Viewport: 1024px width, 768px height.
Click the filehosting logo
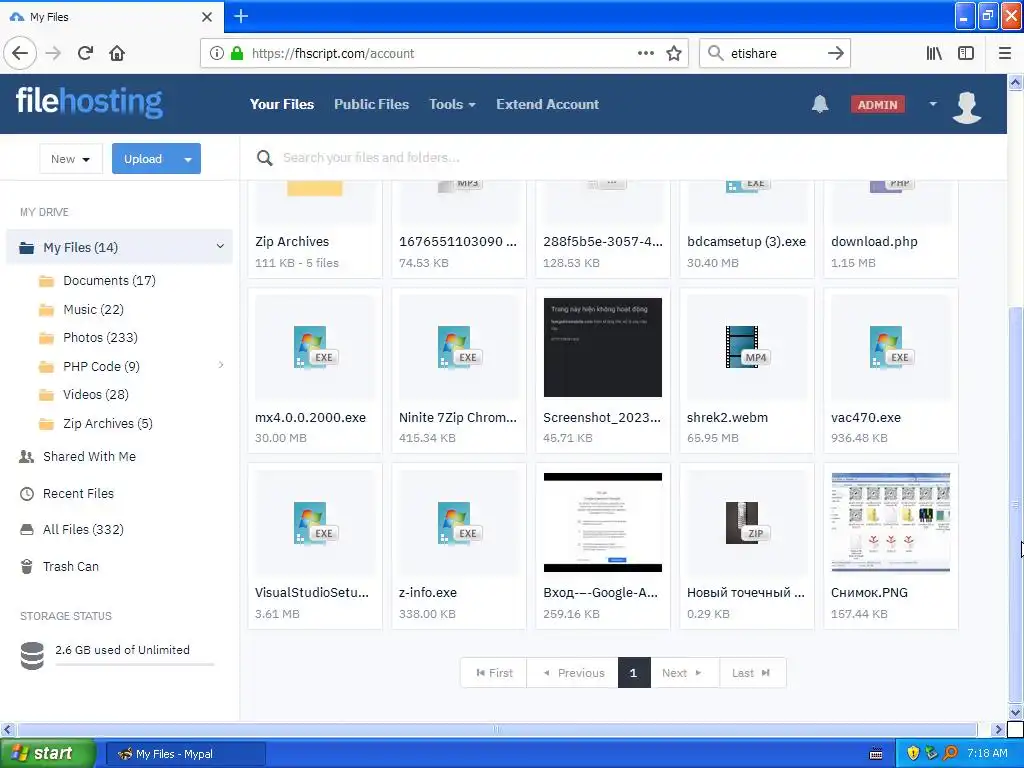pyautogui.click(x=89, y=103)
